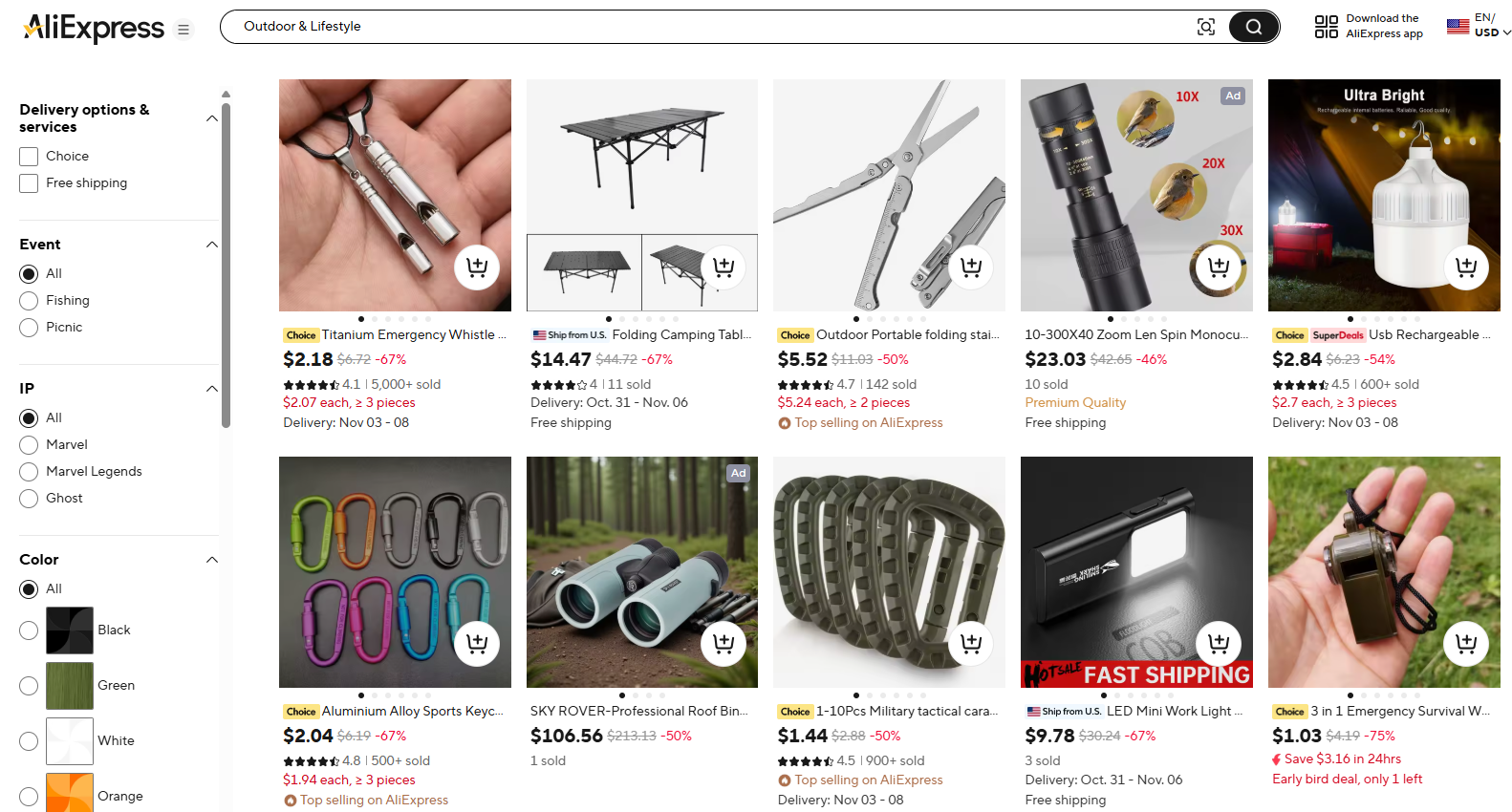The width and height of the screenshot is (1512, 812).
Task: Choose Marvel Legends IP option
Action: (x=29, y=472)
